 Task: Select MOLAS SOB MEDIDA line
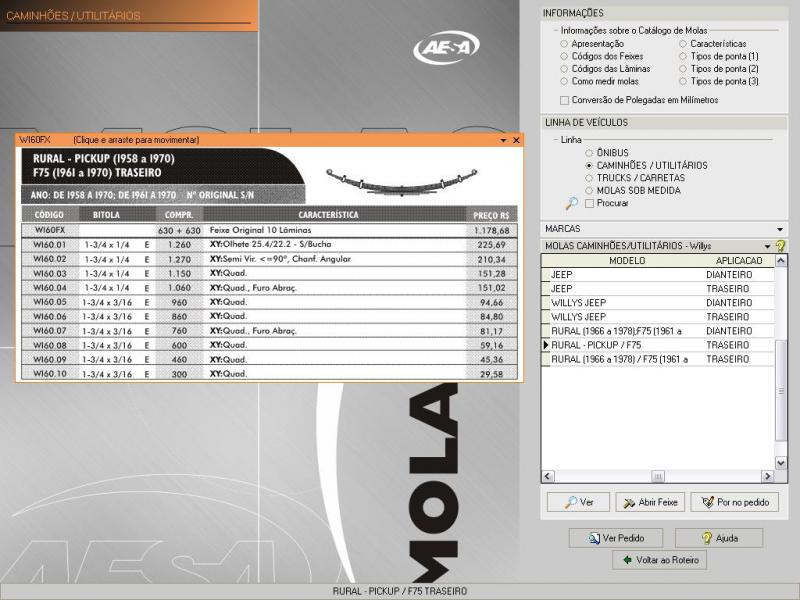click(589, 191)
